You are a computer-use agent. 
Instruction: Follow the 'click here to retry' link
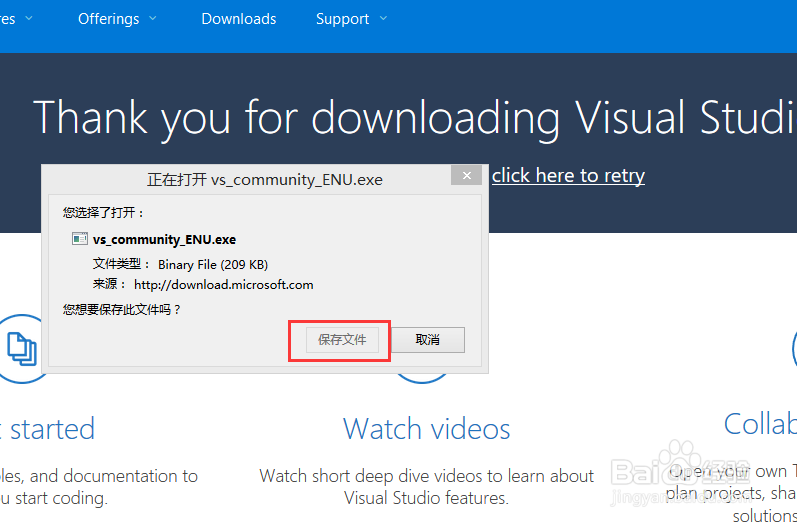(x=568, y=176)
